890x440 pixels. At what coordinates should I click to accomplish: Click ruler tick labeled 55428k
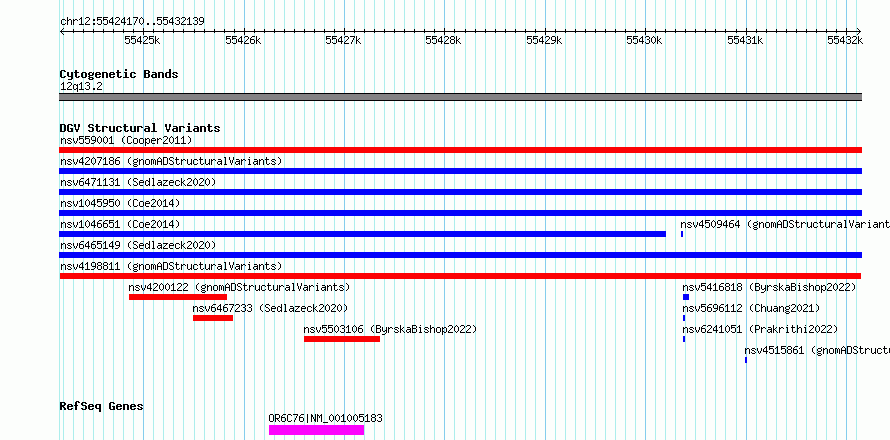tap(443, 40)
